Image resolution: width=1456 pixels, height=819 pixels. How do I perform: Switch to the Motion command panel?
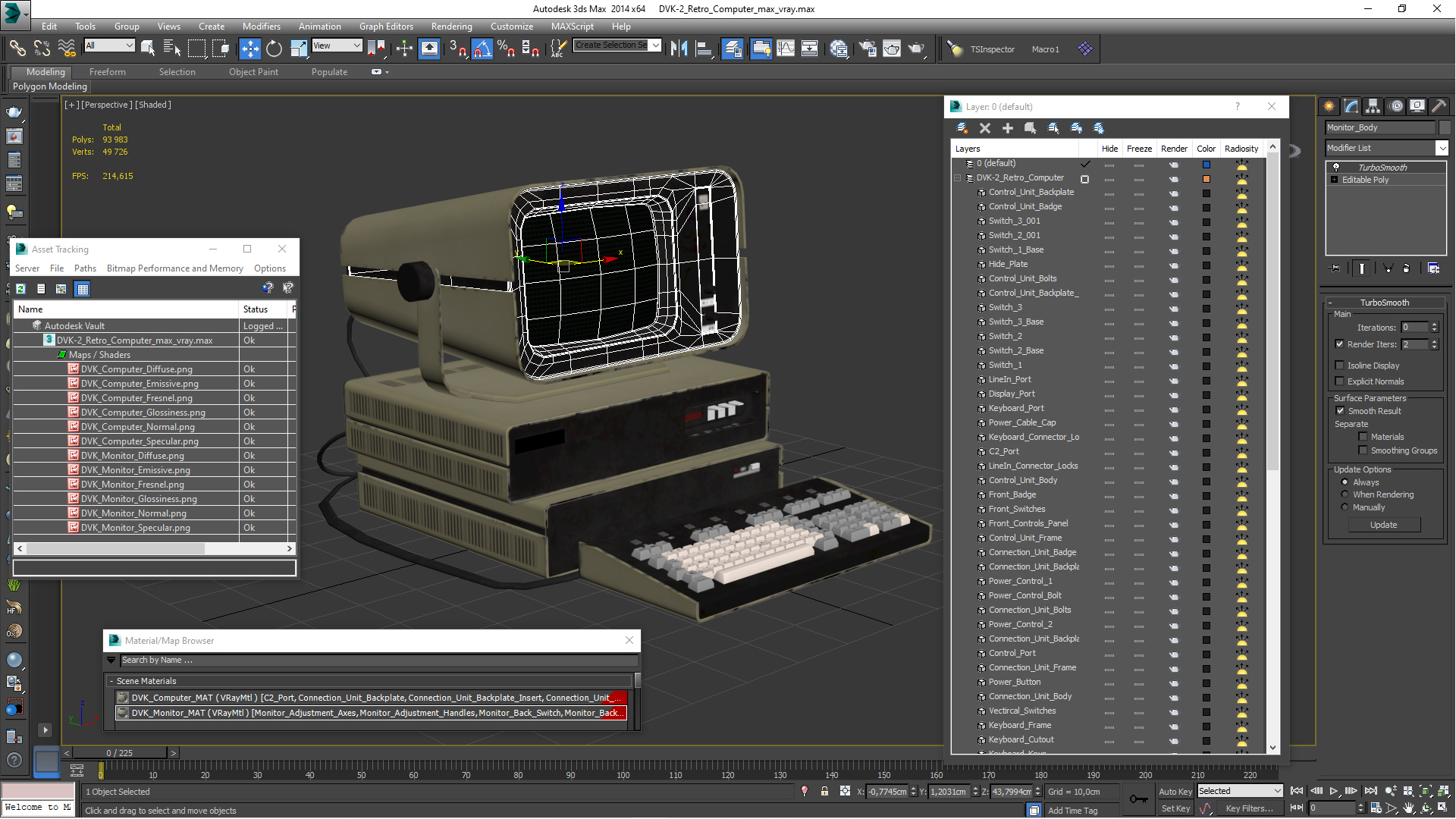[1395, 106]
